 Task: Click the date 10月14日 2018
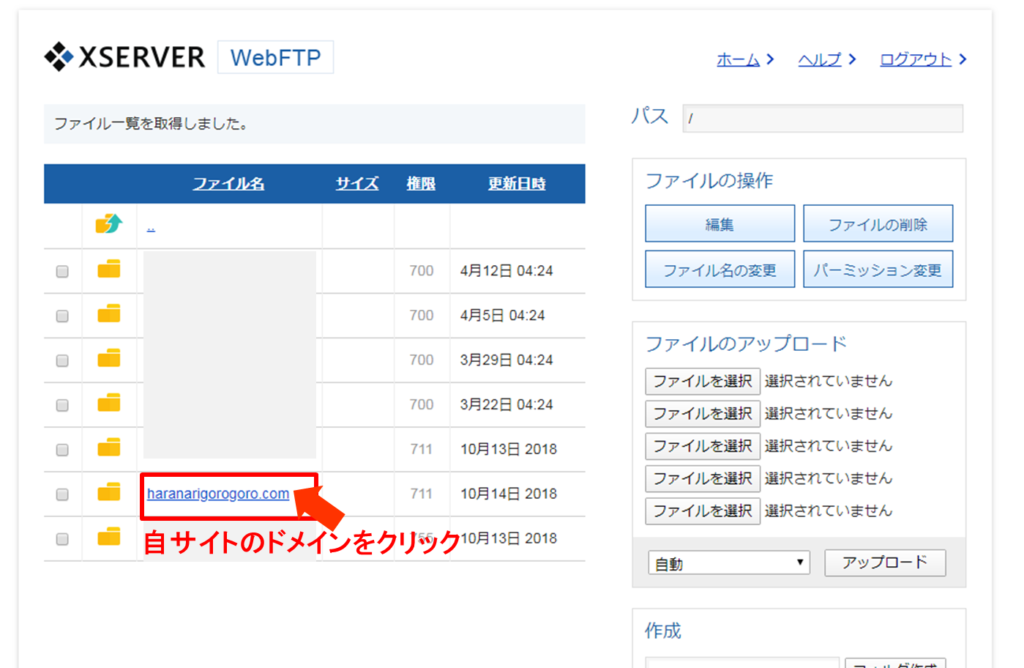(509, 494)
